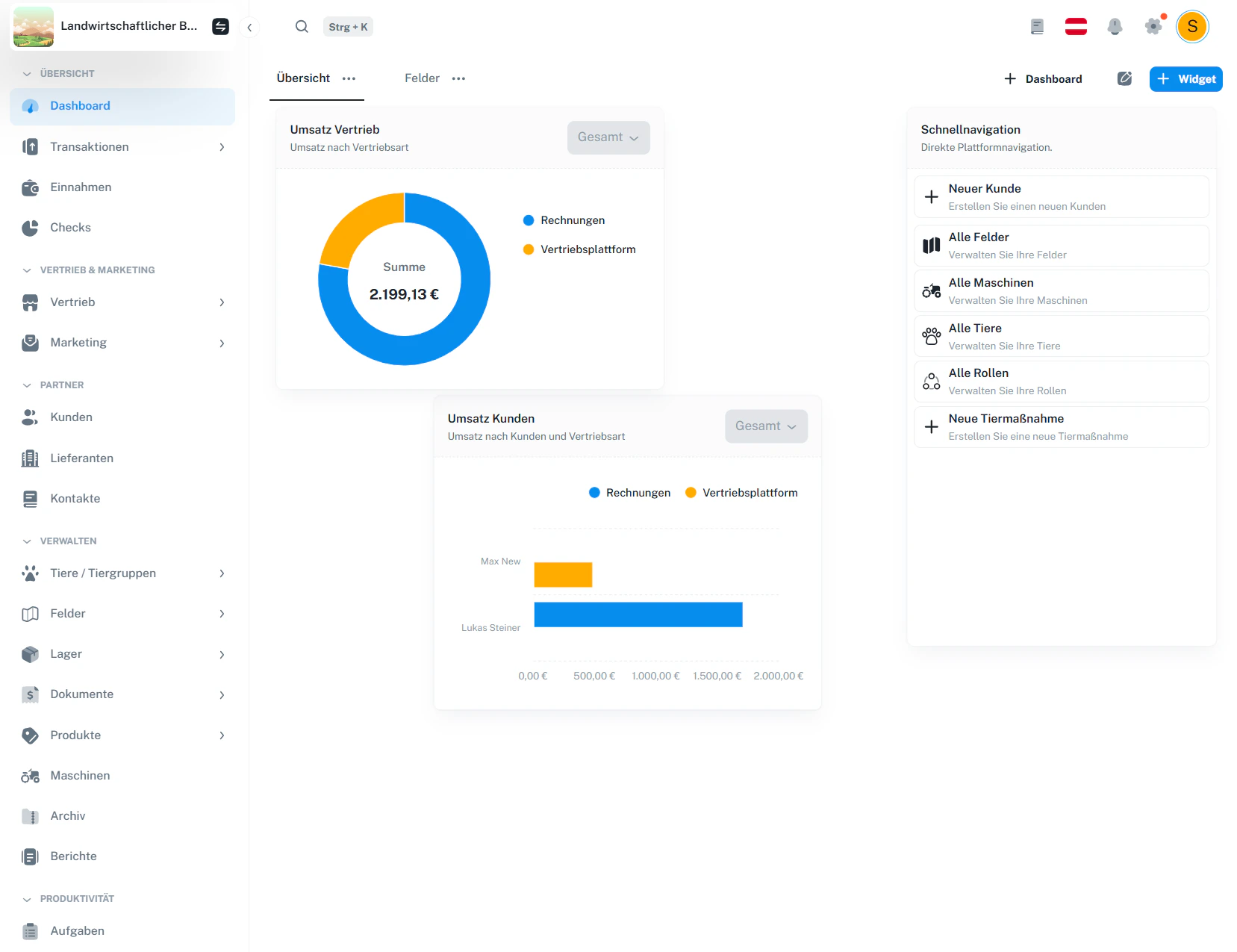Screen dimensions: 1237x952
Task: Open the Archiv section
Action: click(x=67, y=816)
